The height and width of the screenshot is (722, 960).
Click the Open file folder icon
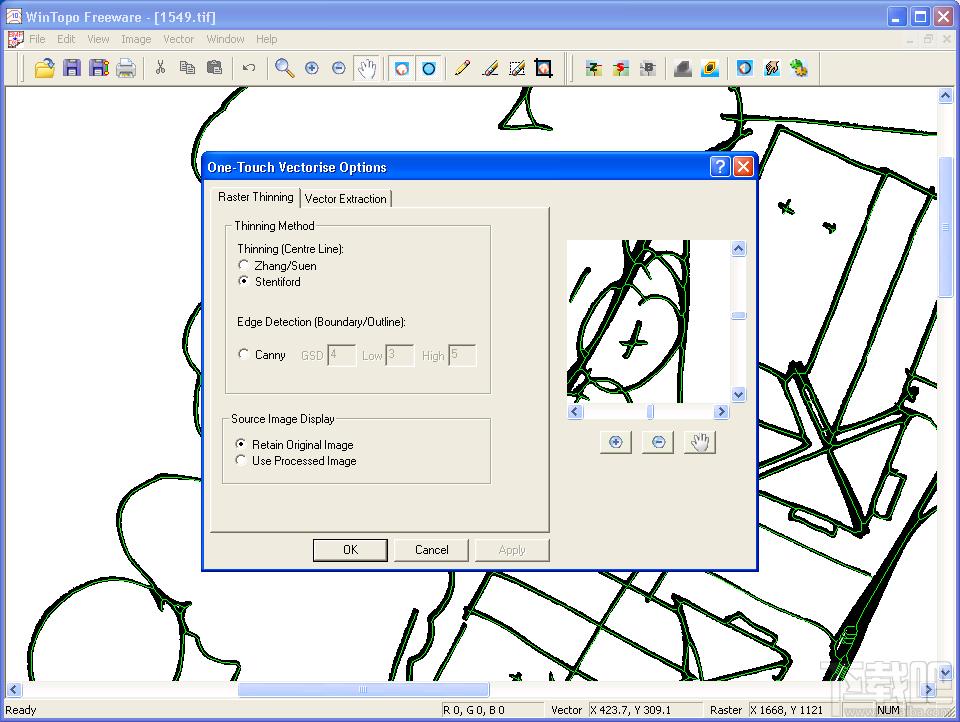tap(44, 68)
